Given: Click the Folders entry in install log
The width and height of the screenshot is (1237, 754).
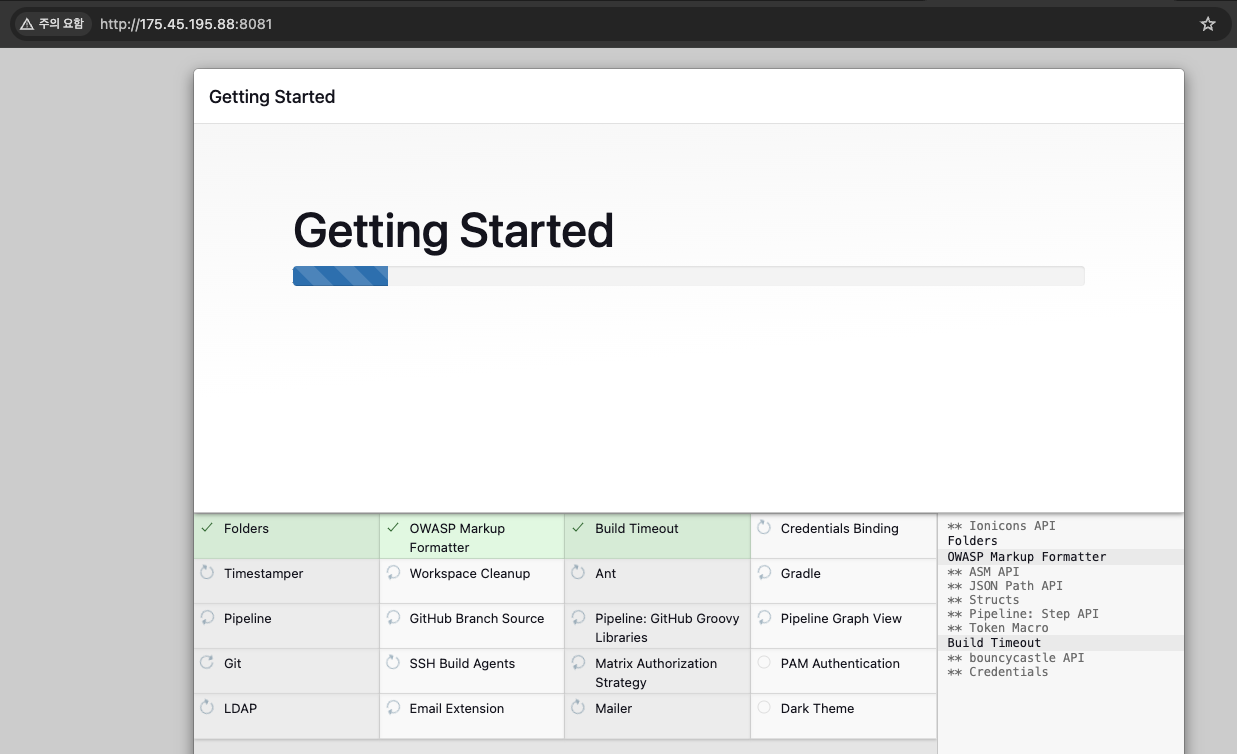Looking at the screenshot, I should point(973,541).
